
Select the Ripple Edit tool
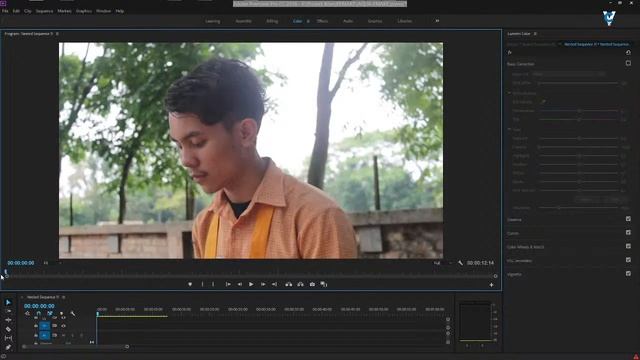click(8, 320)
